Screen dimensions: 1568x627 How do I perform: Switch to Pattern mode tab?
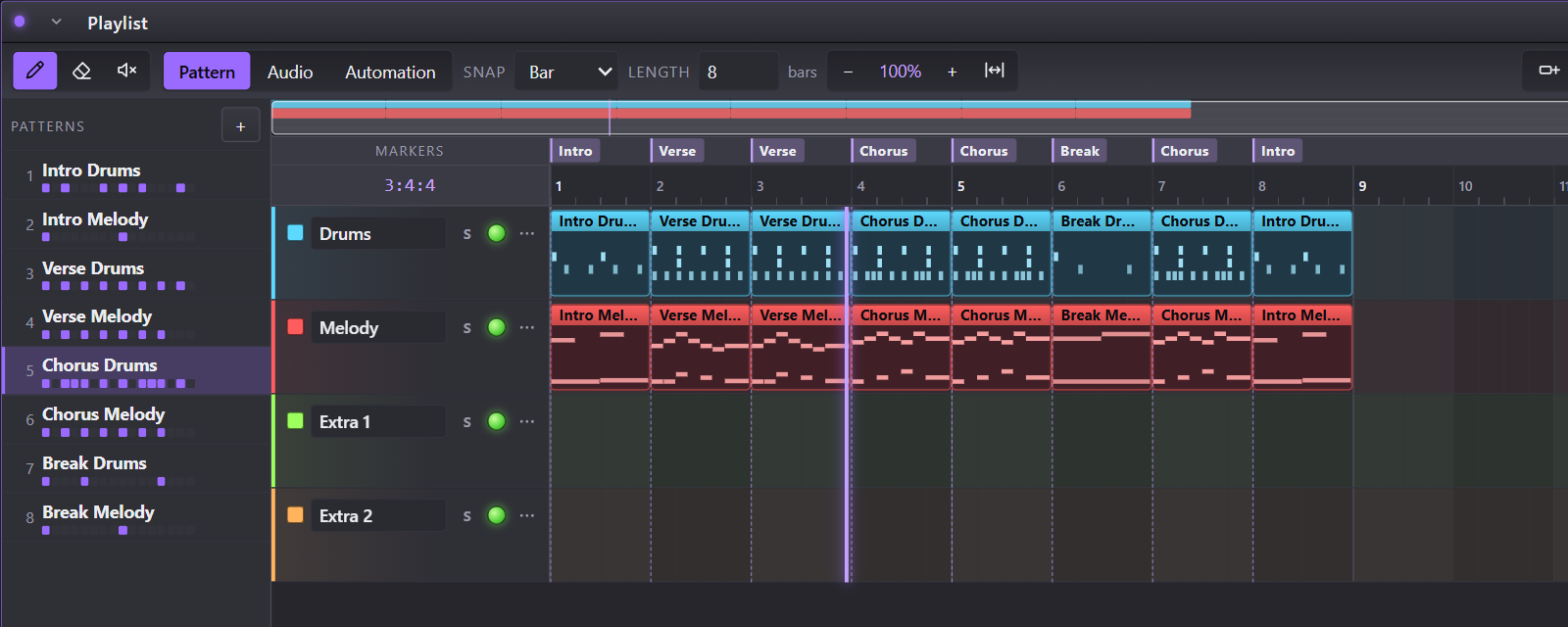(207, 72)
